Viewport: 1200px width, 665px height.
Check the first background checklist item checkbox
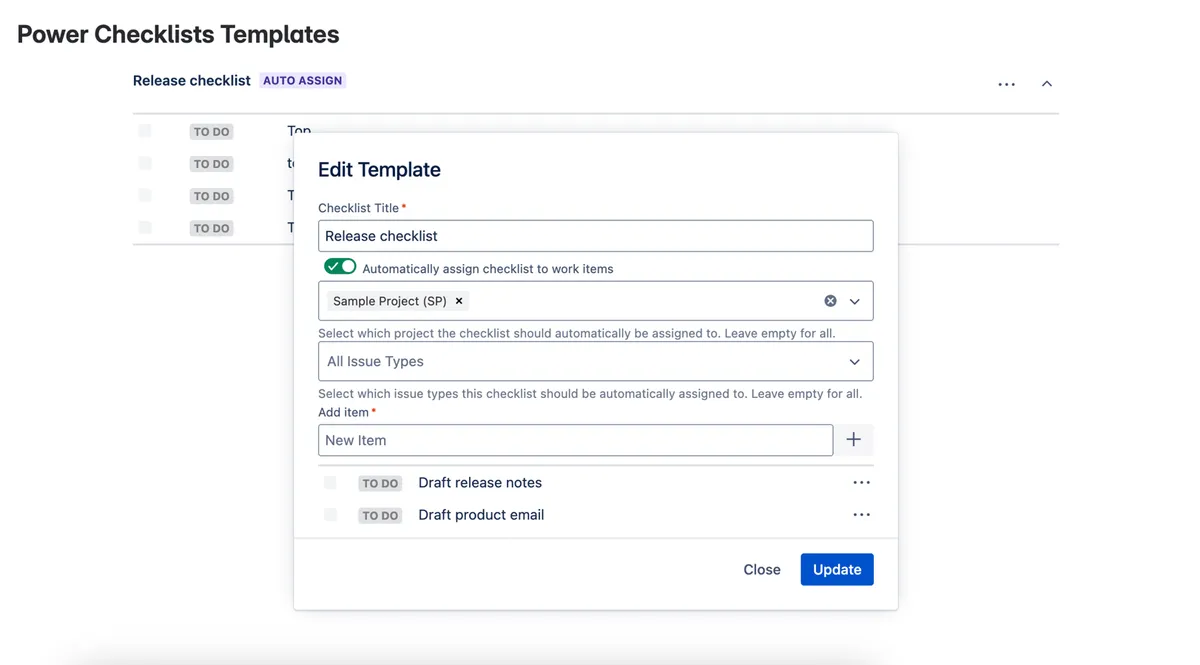coord(145,131)
